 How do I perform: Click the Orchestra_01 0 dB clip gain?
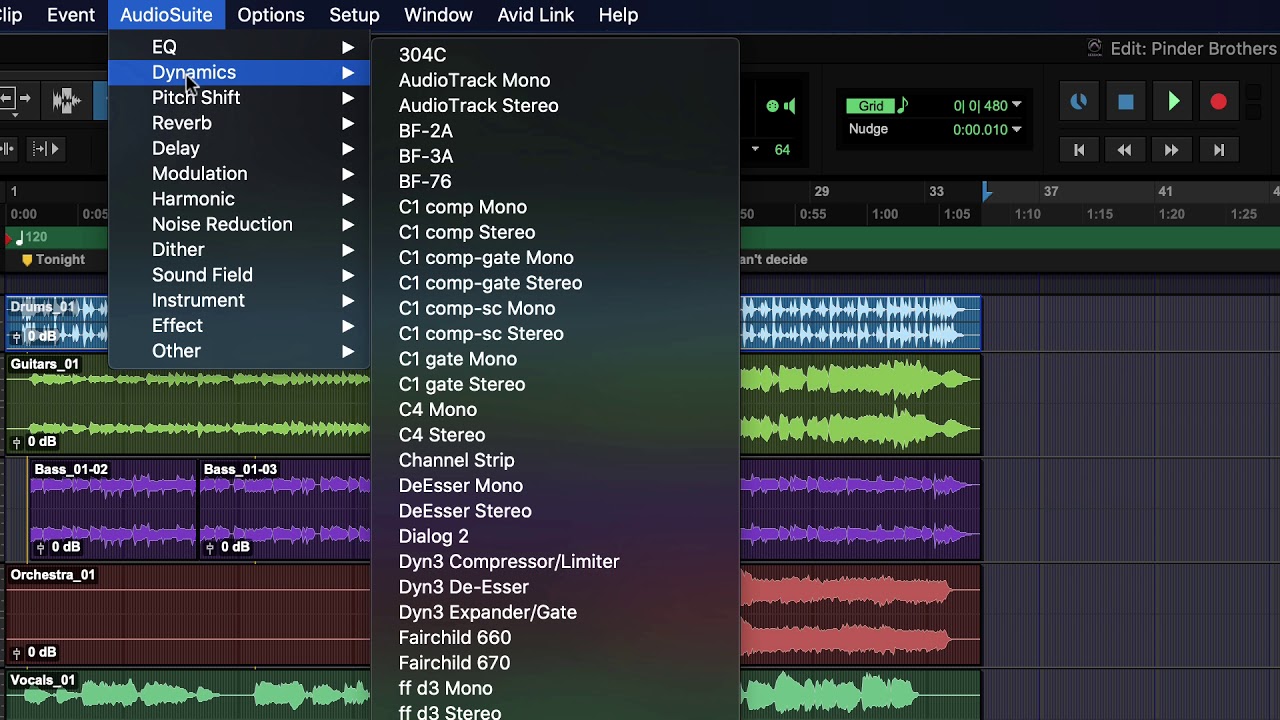tap(34, 652)
